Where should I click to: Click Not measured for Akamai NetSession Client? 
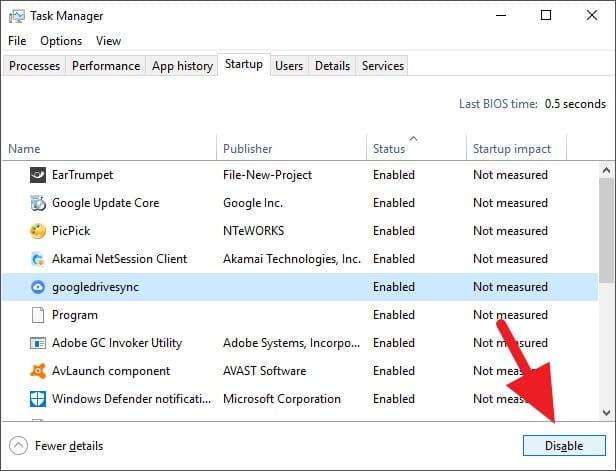[x=510, y=259]
